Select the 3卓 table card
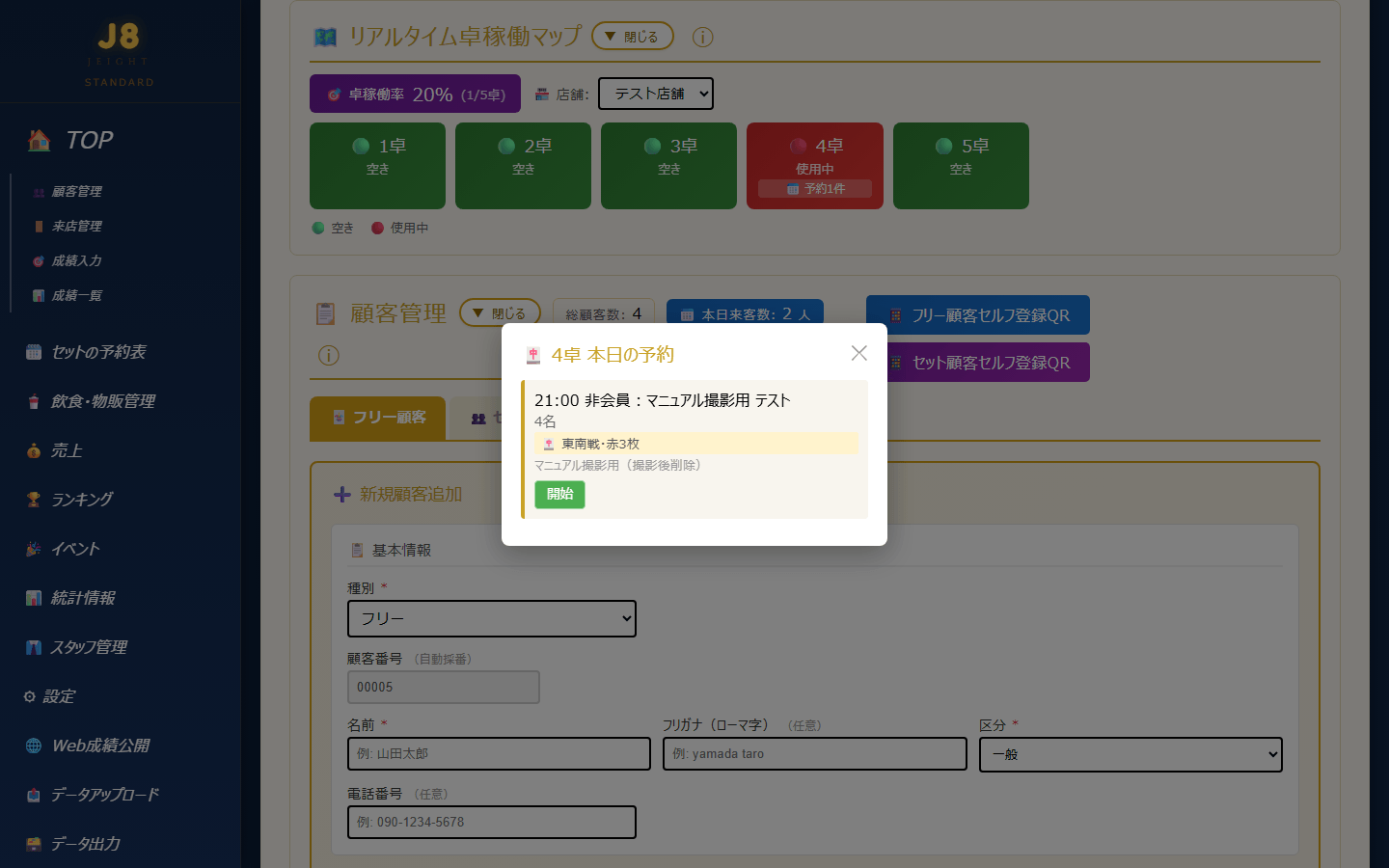This screenshot has width=1389, height=868. (668, 166)
